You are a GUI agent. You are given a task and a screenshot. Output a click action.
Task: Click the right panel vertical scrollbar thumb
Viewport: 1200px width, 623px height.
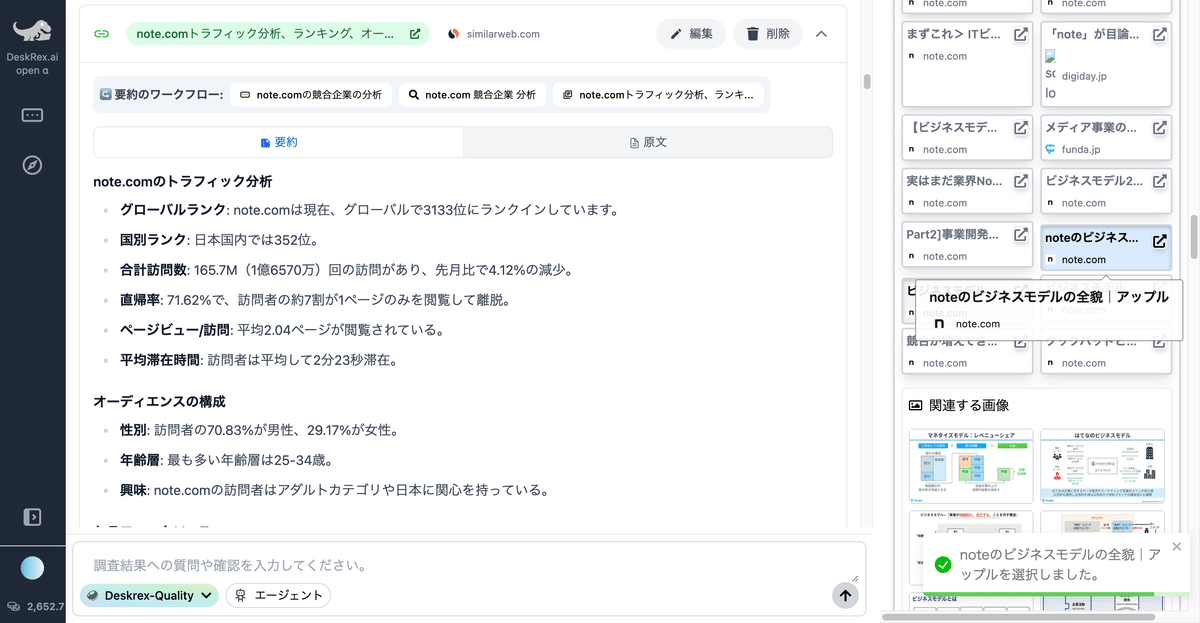point(1192,238)
